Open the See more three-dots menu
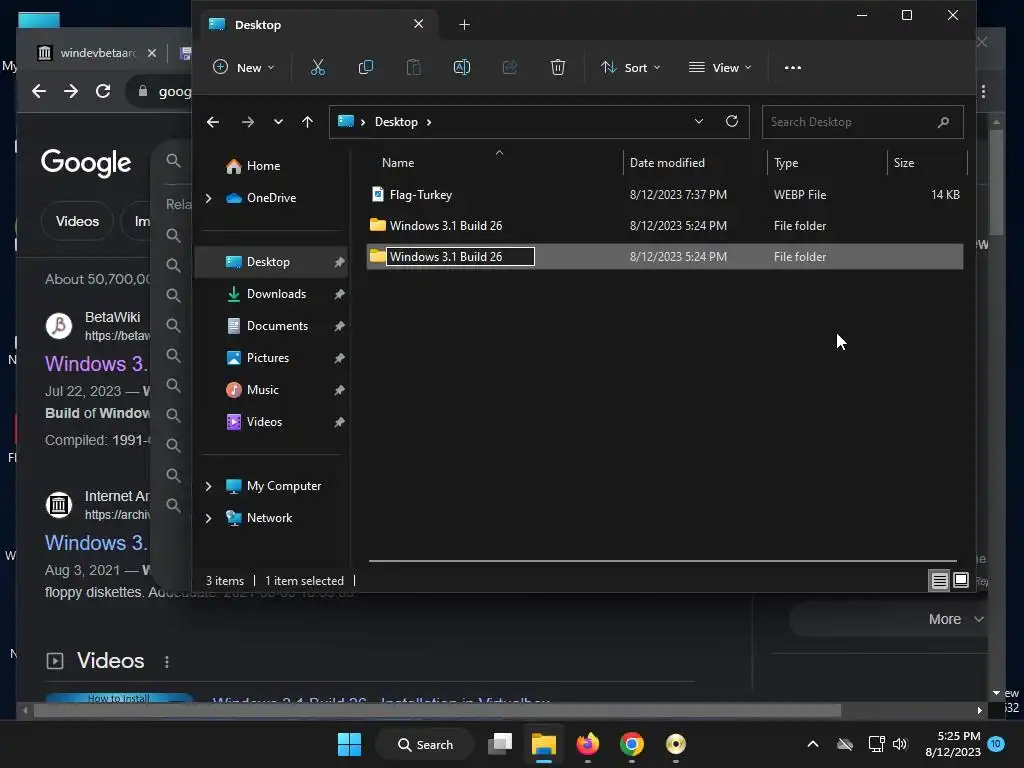The image size is (1024, 768). 793,67
